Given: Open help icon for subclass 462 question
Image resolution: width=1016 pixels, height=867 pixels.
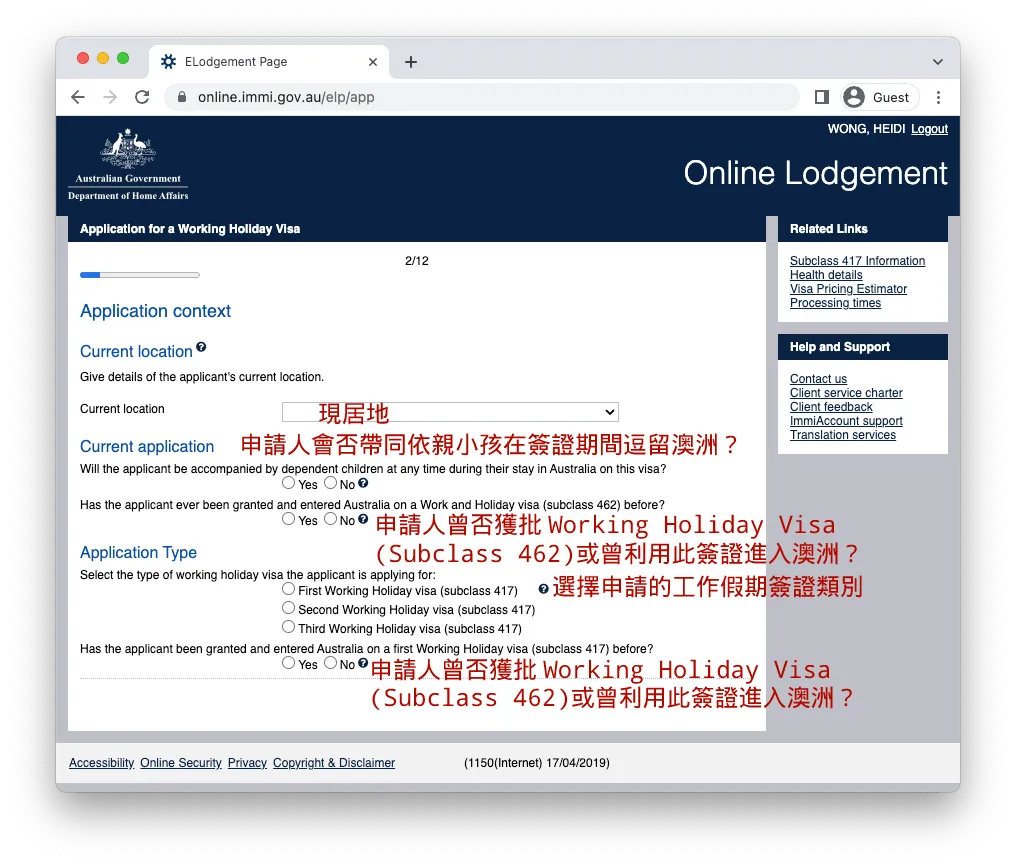Looking at the screenshot, I should coord(364,518).
